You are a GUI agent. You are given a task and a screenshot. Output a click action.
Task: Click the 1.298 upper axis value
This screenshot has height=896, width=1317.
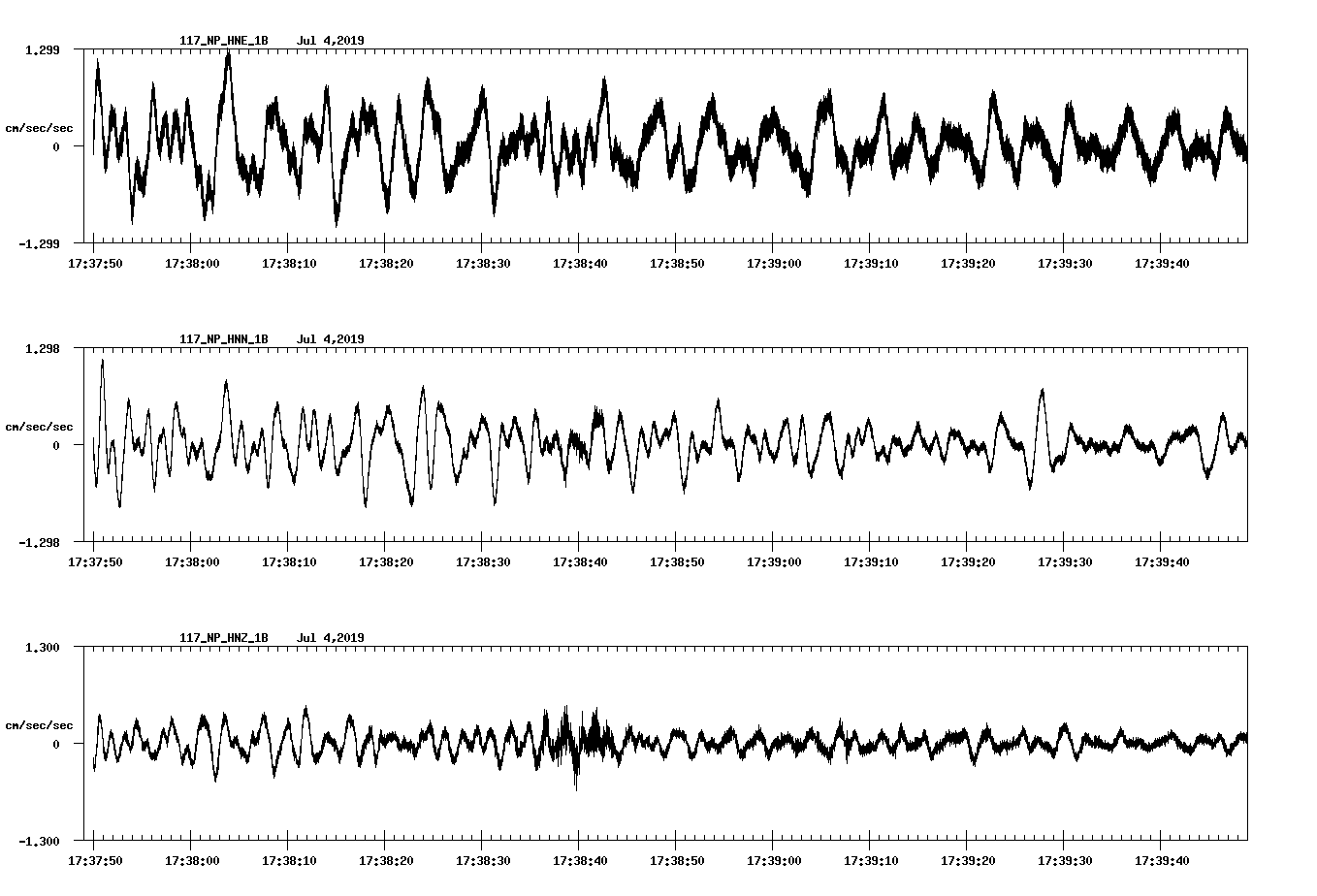click(x=42, y=348)
